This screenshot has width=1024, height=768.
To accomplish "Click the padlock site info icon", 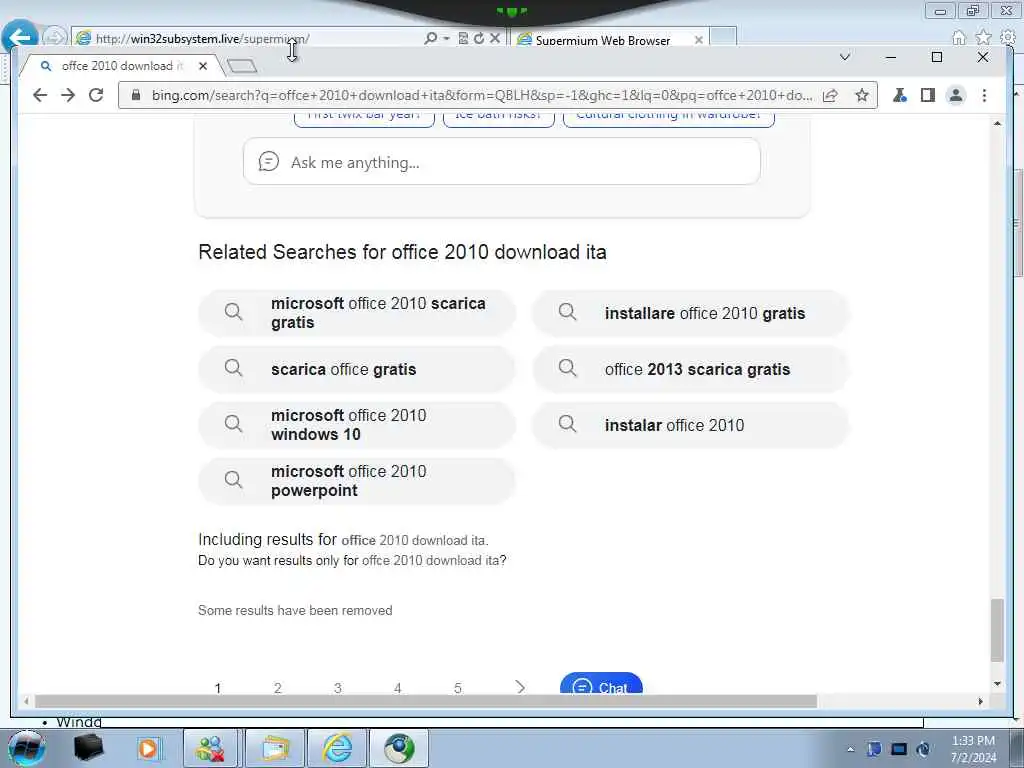I will [136, 95].
